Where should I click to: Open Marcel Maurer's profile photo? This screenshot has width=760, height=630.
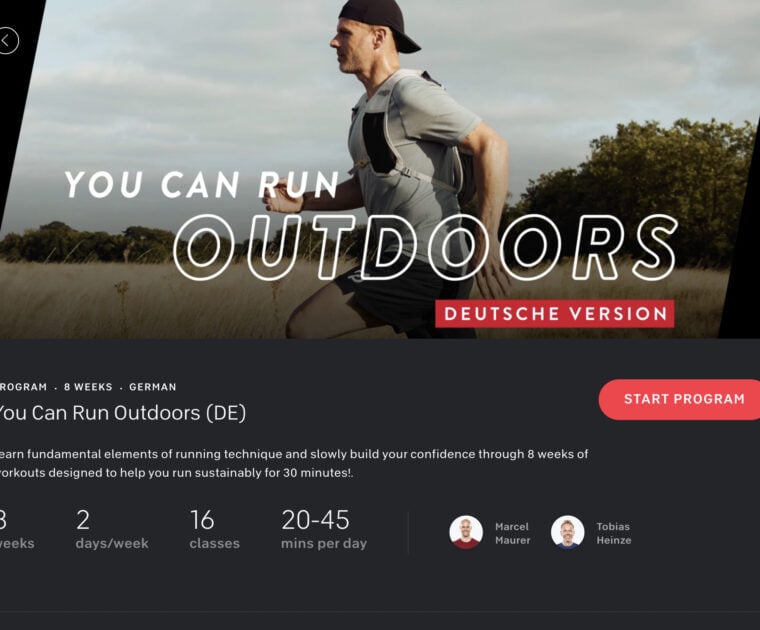tap(466, 532)
